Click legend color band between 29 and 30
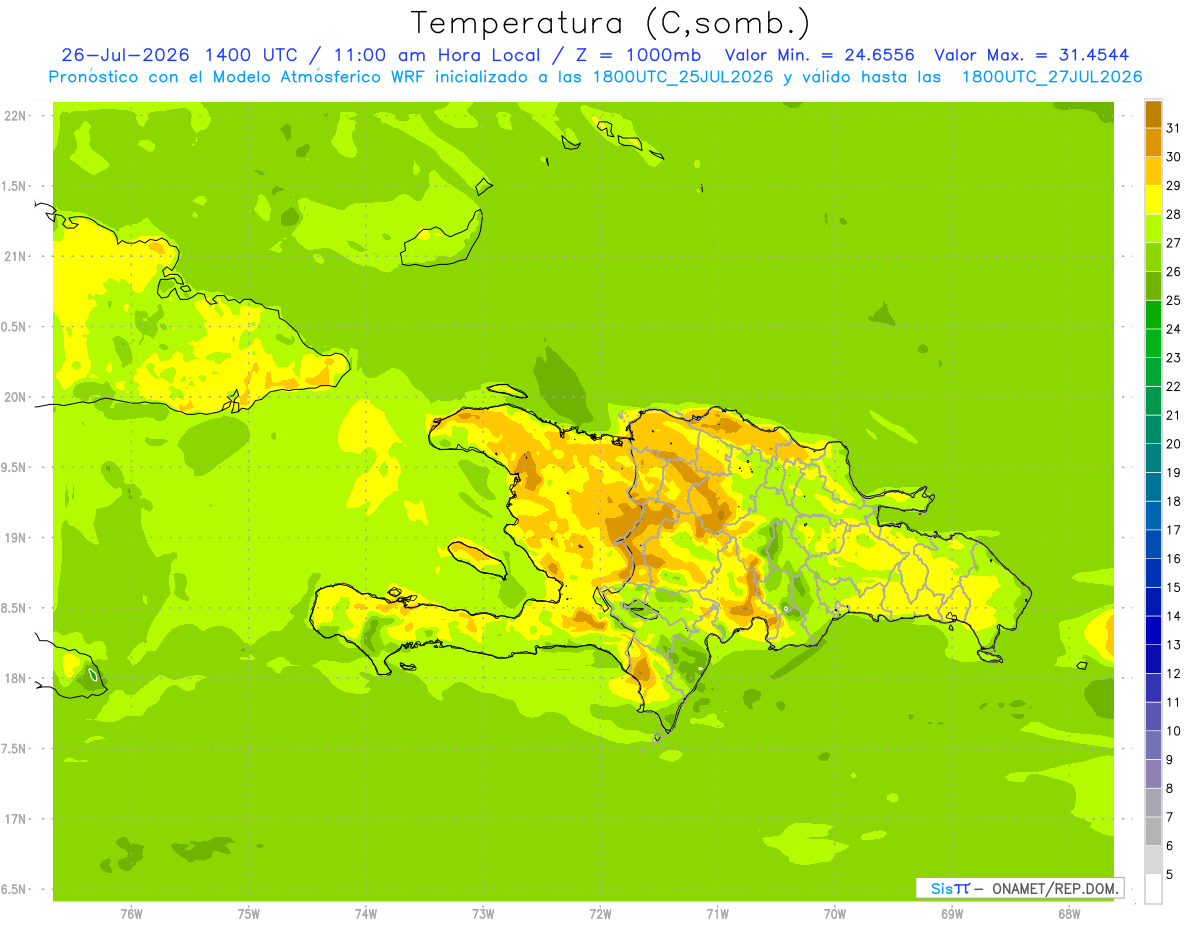 tap(1153, 171)
